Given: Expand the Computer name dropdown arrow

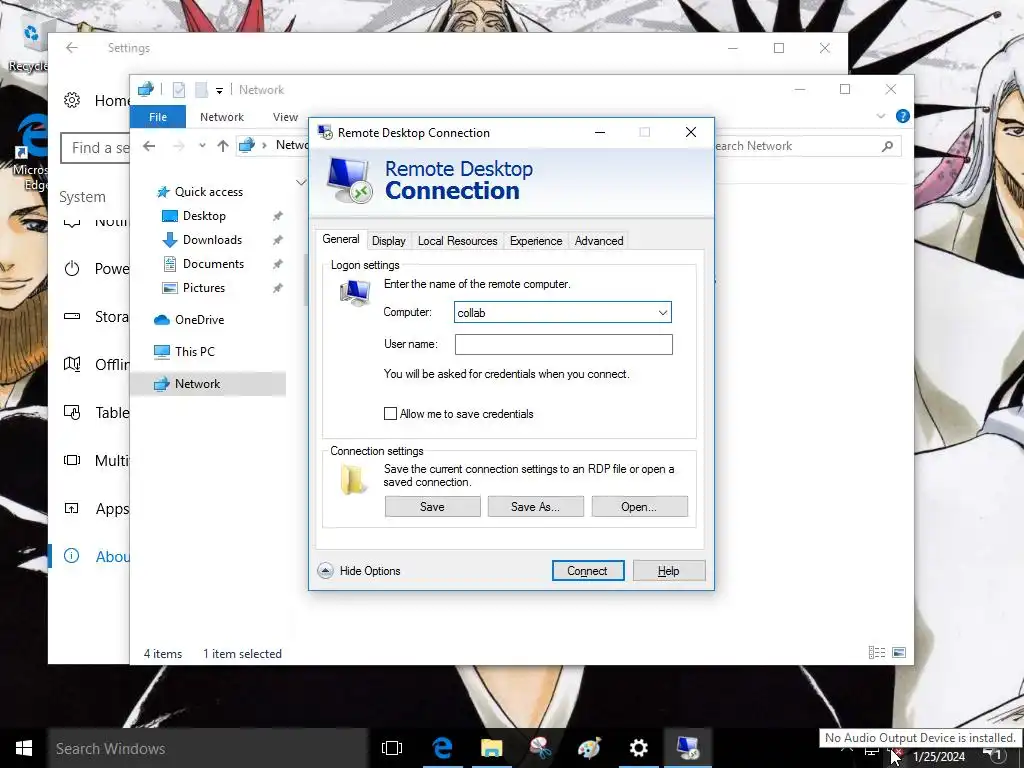Looking at the screenshot, I should [663, 313].
